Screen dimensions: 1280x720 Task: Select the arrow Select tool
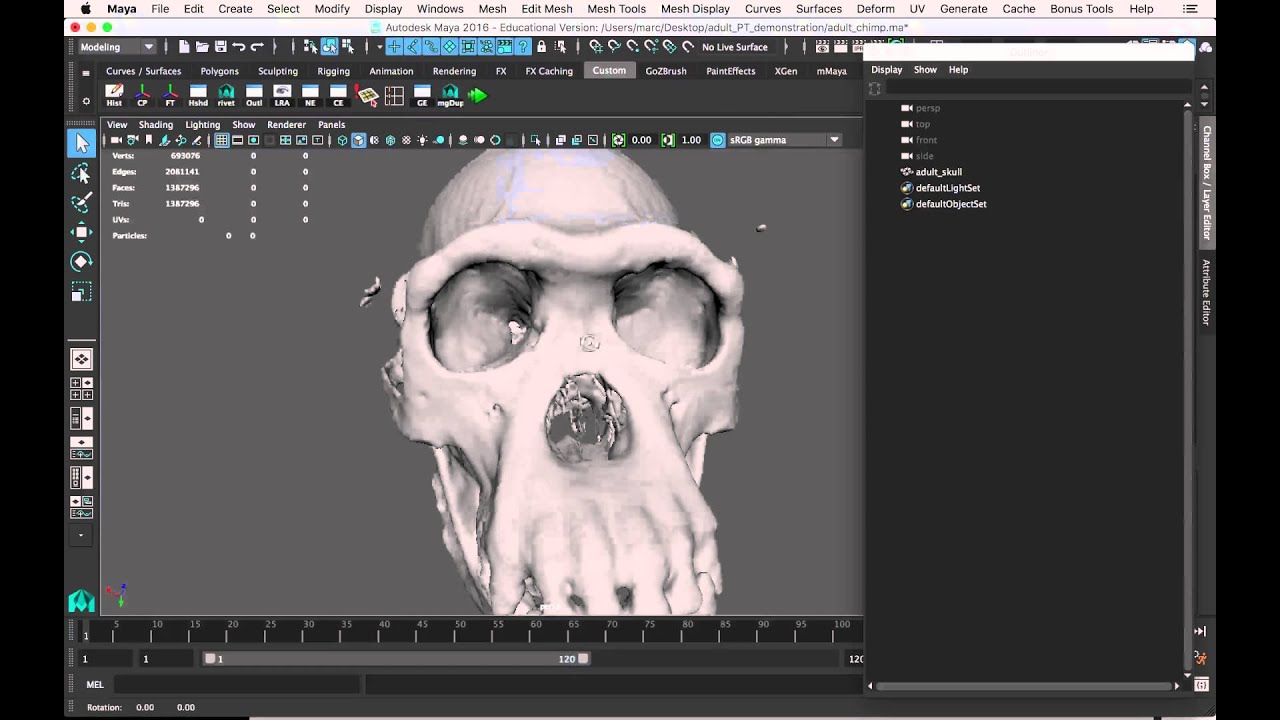[81, 143]
